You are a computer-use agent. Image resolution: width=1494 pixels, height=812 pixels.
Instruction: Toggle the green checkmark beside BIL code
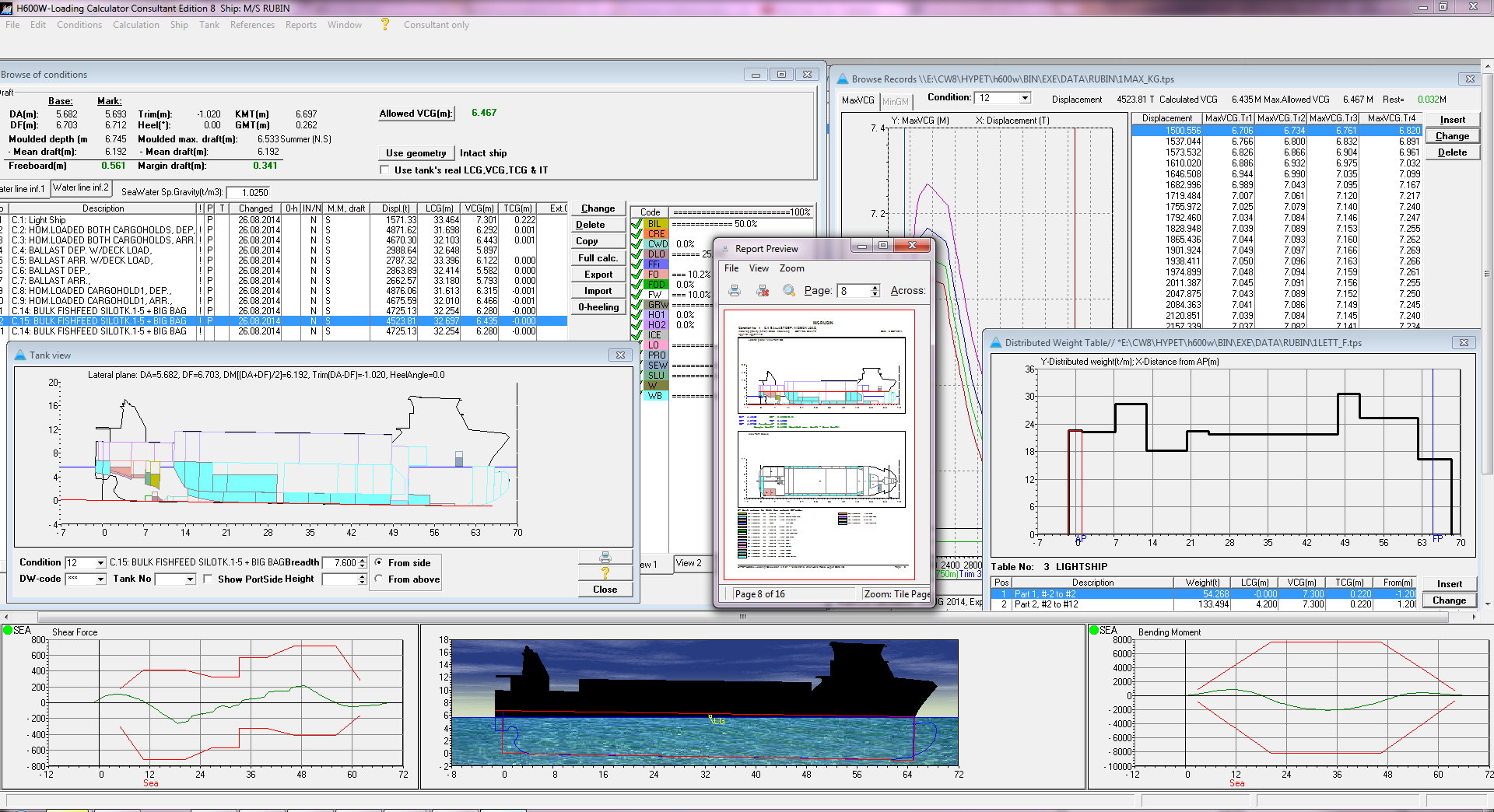tap(637, 224)
